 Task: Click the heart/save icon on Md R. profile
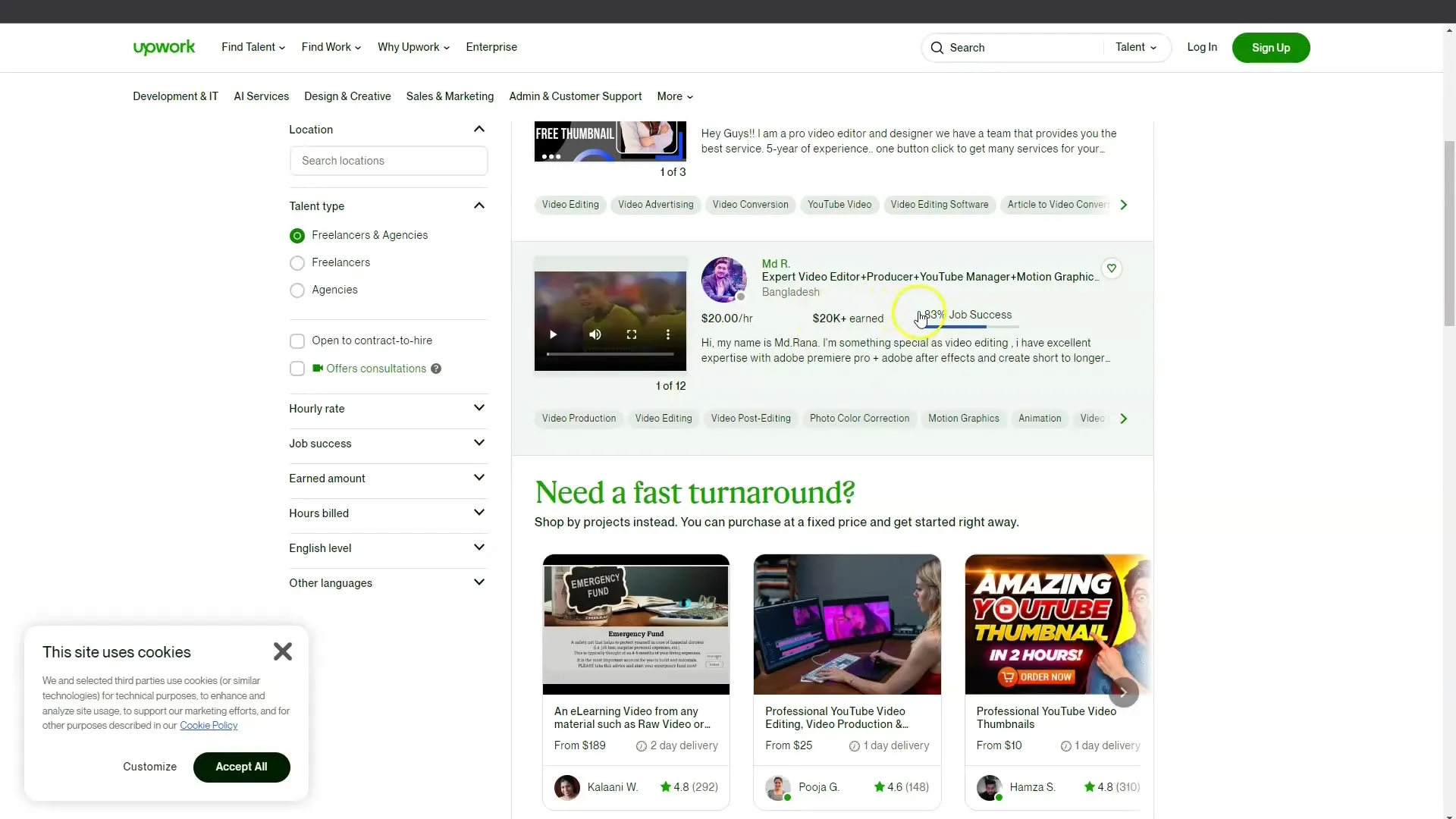(1111, 267)
